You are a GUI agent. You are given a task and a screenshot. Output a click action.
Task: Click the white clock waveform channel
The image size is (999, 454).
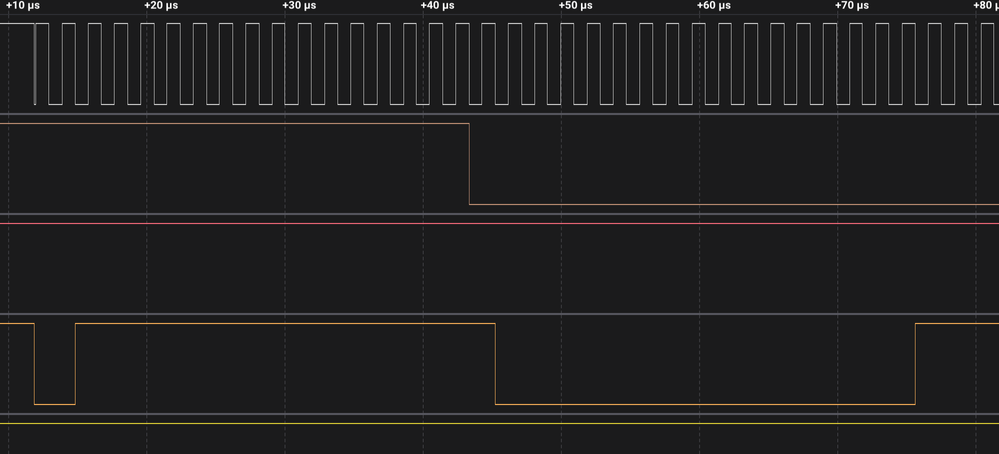pos(500,64)
